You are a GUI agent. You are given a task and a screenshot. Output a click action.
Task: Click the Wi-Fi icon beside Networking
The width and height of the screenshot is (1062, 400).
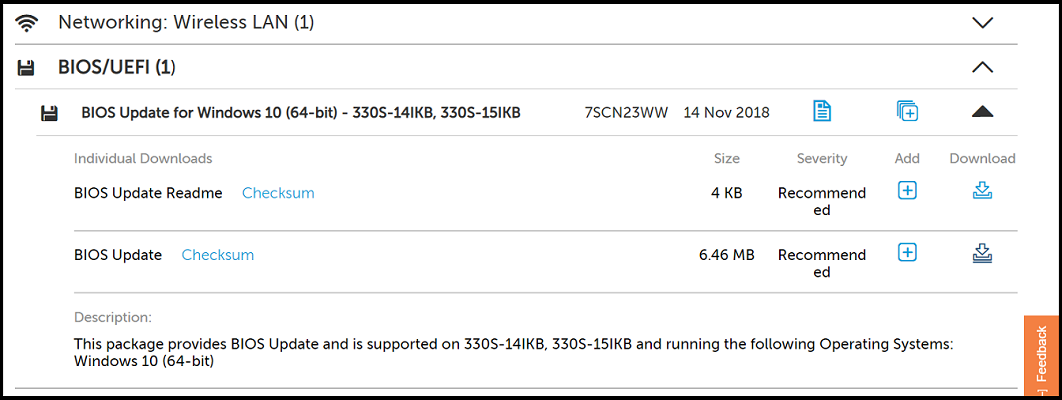(x=27, y=22)
